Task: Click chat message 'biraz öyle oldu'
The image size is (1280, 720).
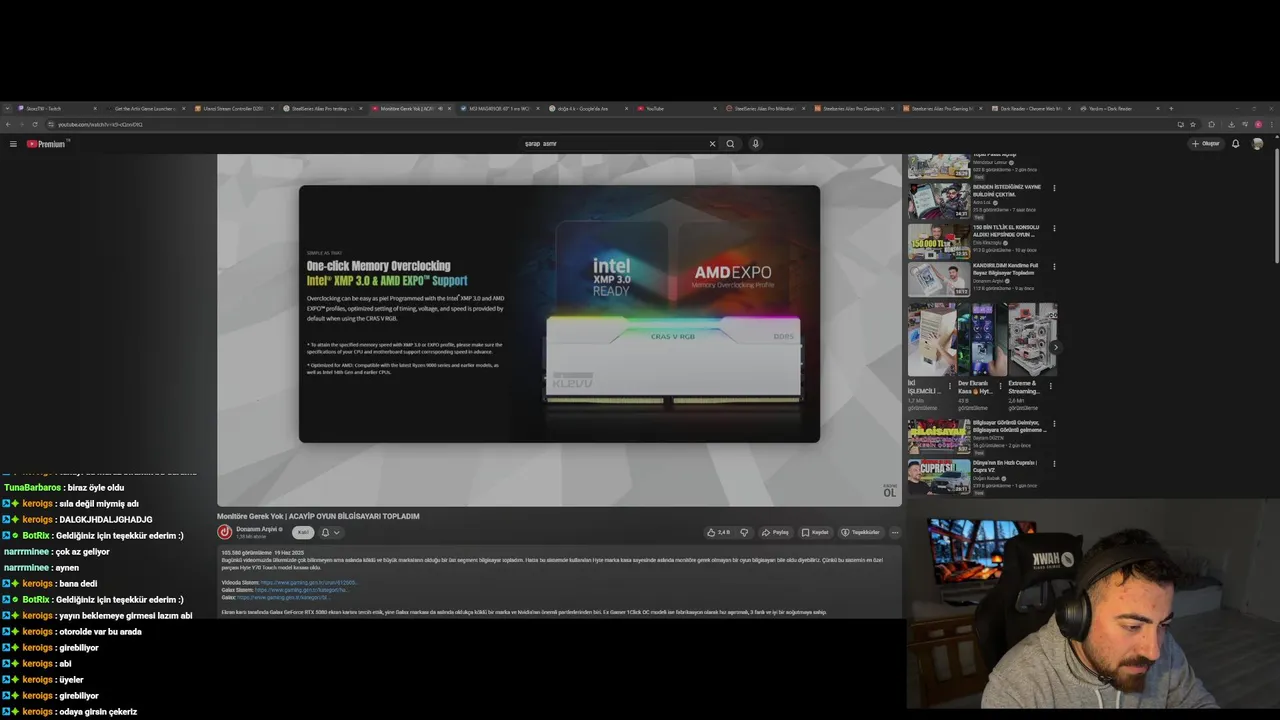Action: 96,488
